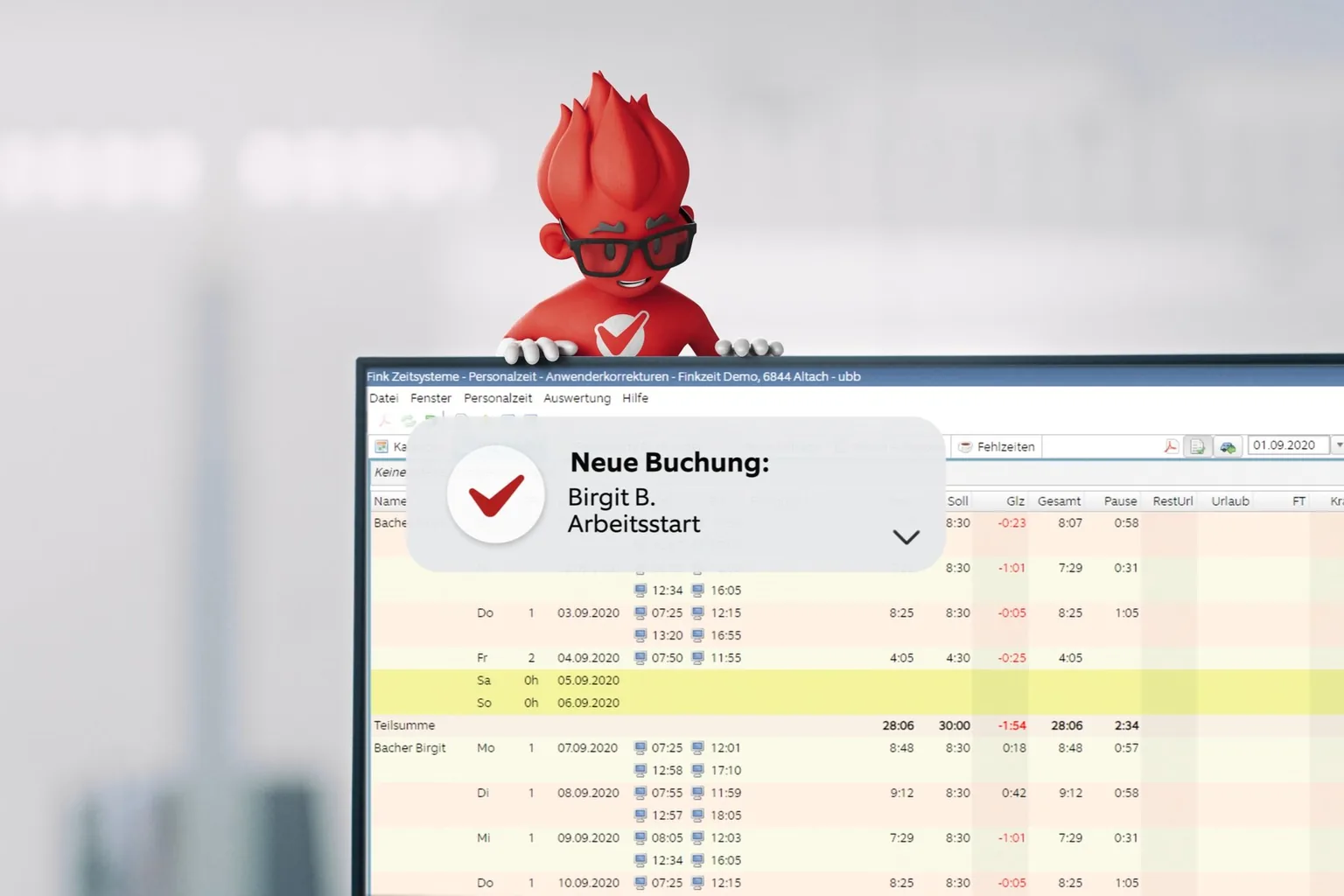
Task: Open the Personalzeit menu
Action: pos(498,398)
